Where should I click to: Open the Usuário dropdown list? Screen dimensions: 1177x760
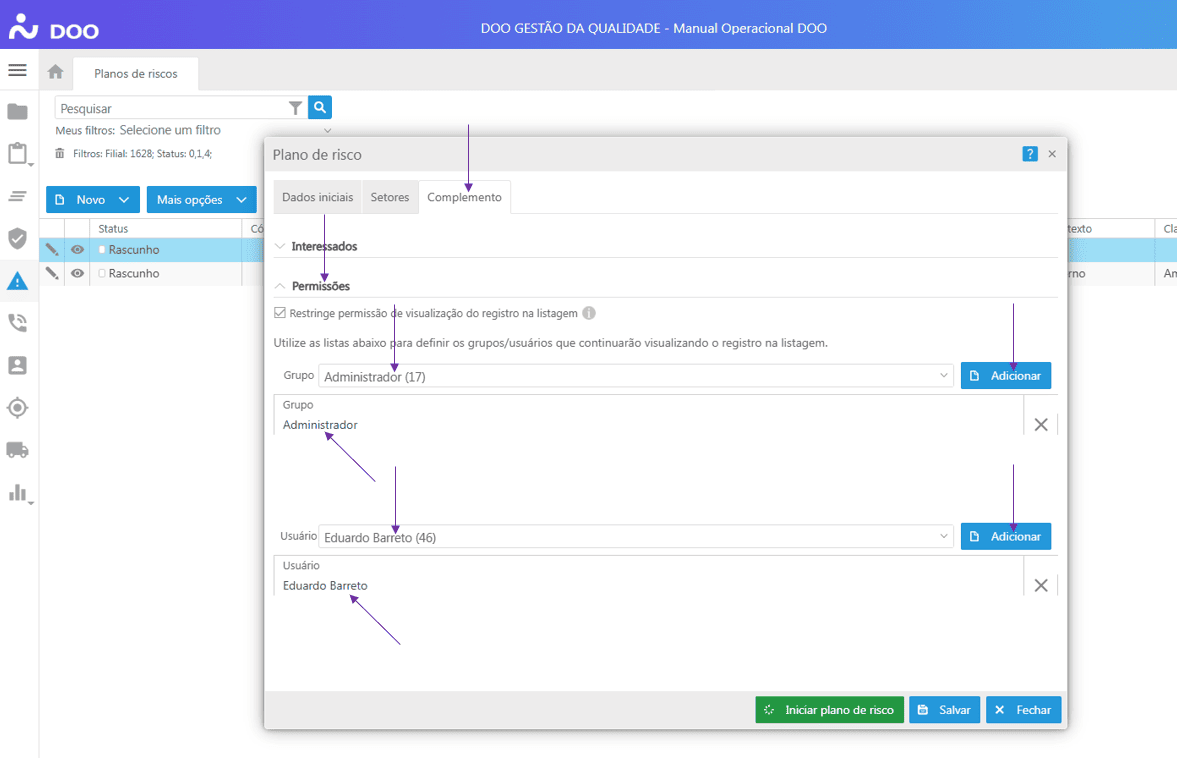tap(635, 537)
